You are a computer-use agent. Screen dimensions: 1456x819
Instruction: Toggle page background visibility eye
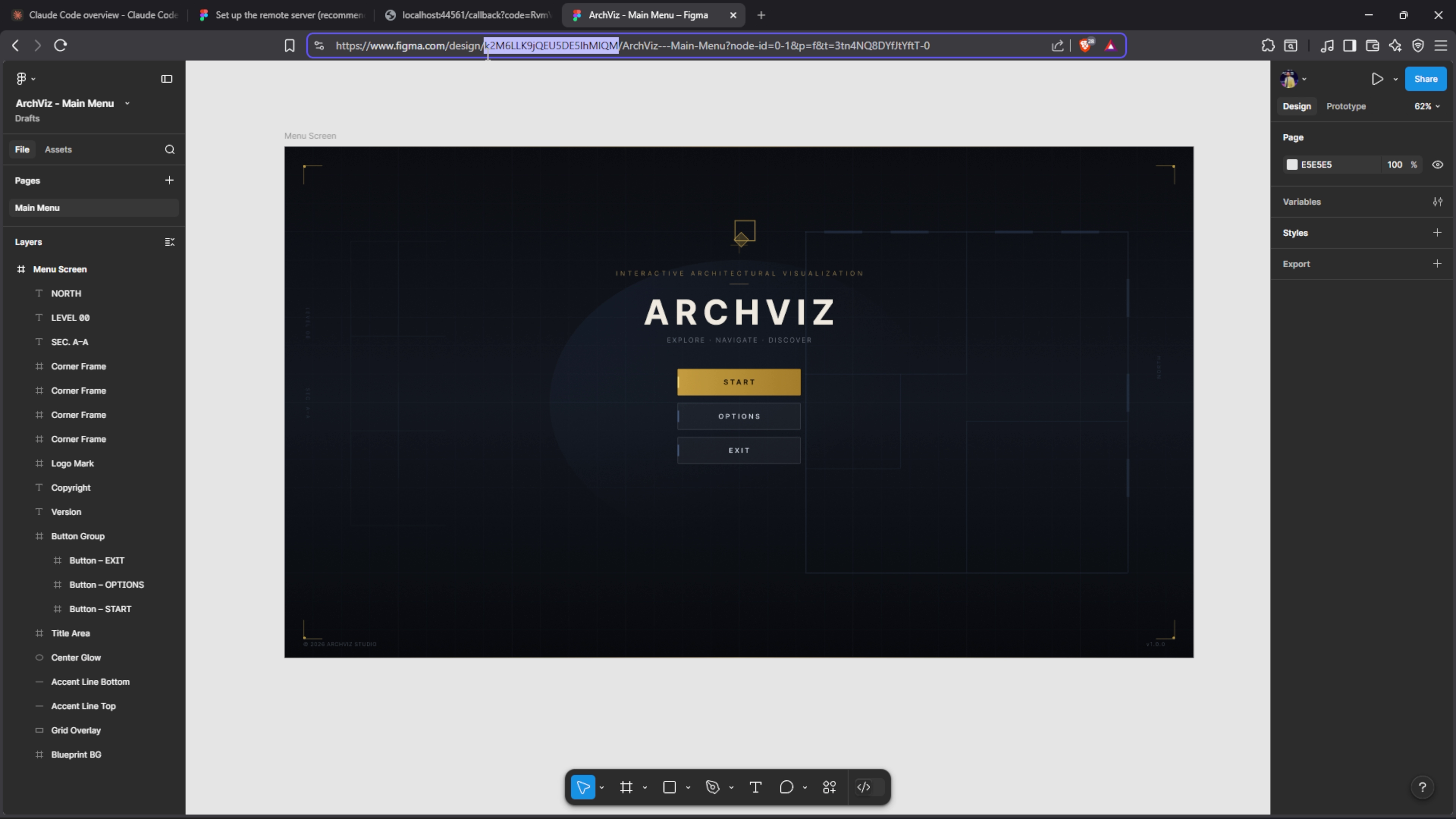1437,165
